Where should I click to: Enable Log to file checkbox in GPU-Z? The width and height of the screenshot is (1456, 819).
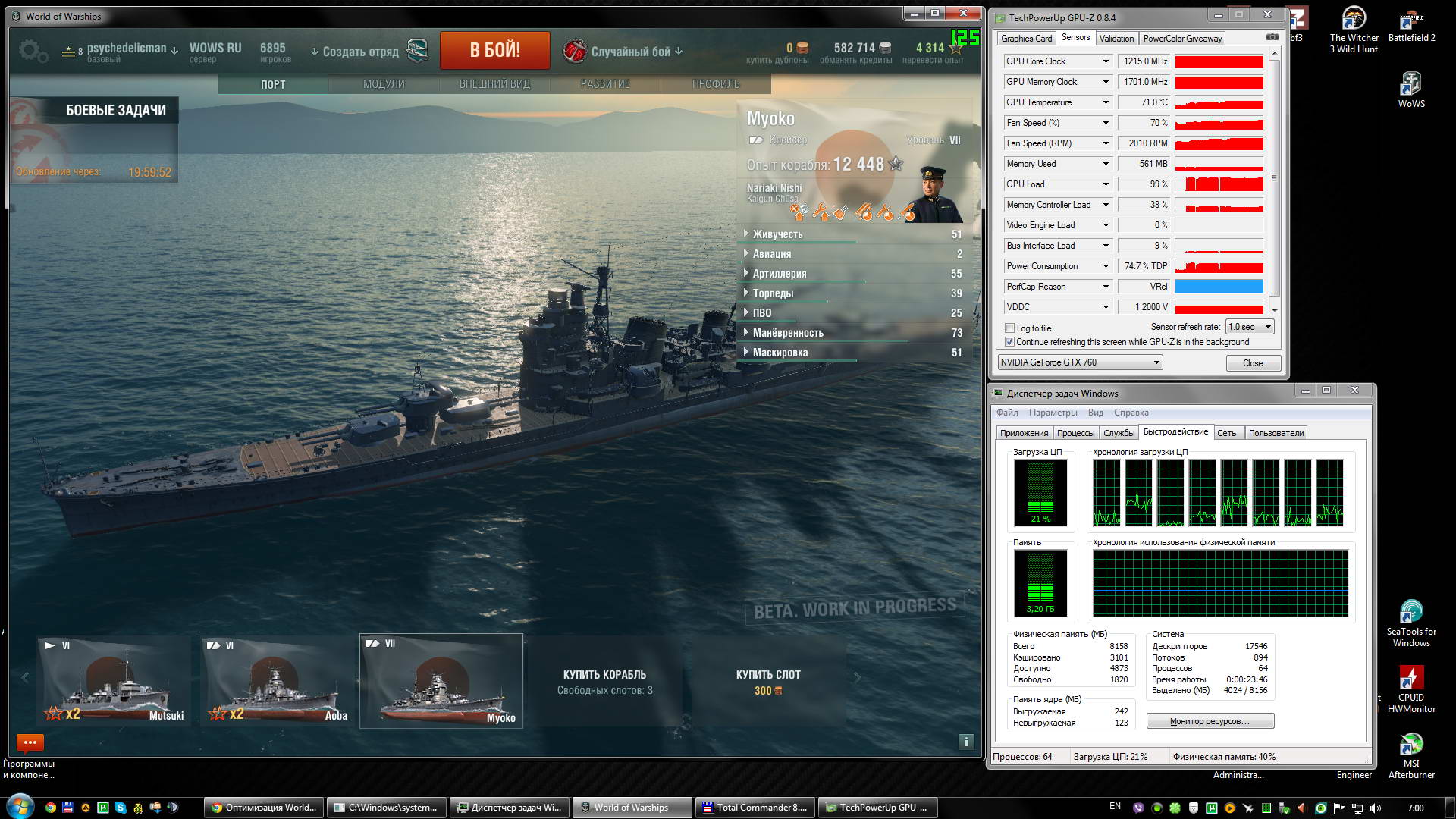pyautogui.click(x=1009, y=328)
